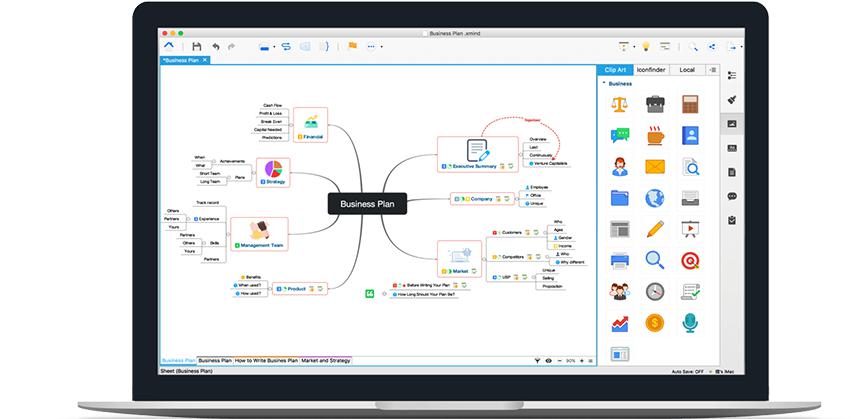Select the briefcase clip art icon
Viewport: 853px width, 419px height.
(x=655, y=104)
